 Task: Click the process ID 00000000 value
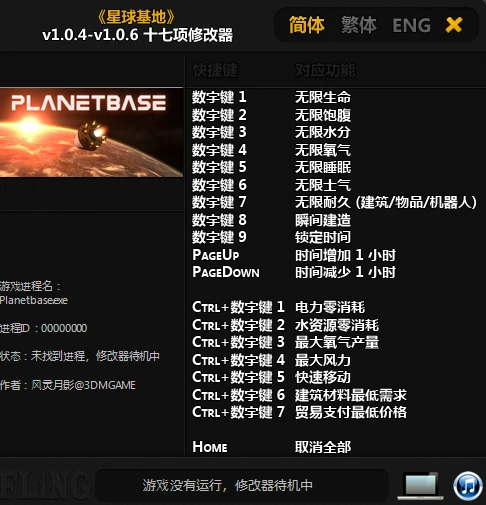(64, 328)
